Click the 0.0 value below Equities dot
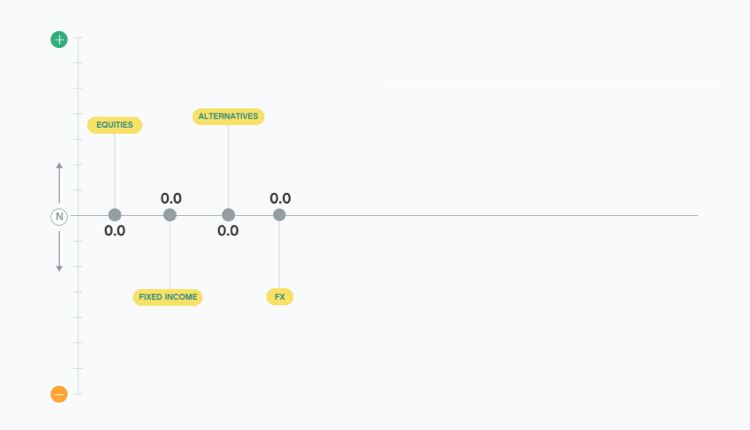This screenshot has width=750, height=430. 115,231
